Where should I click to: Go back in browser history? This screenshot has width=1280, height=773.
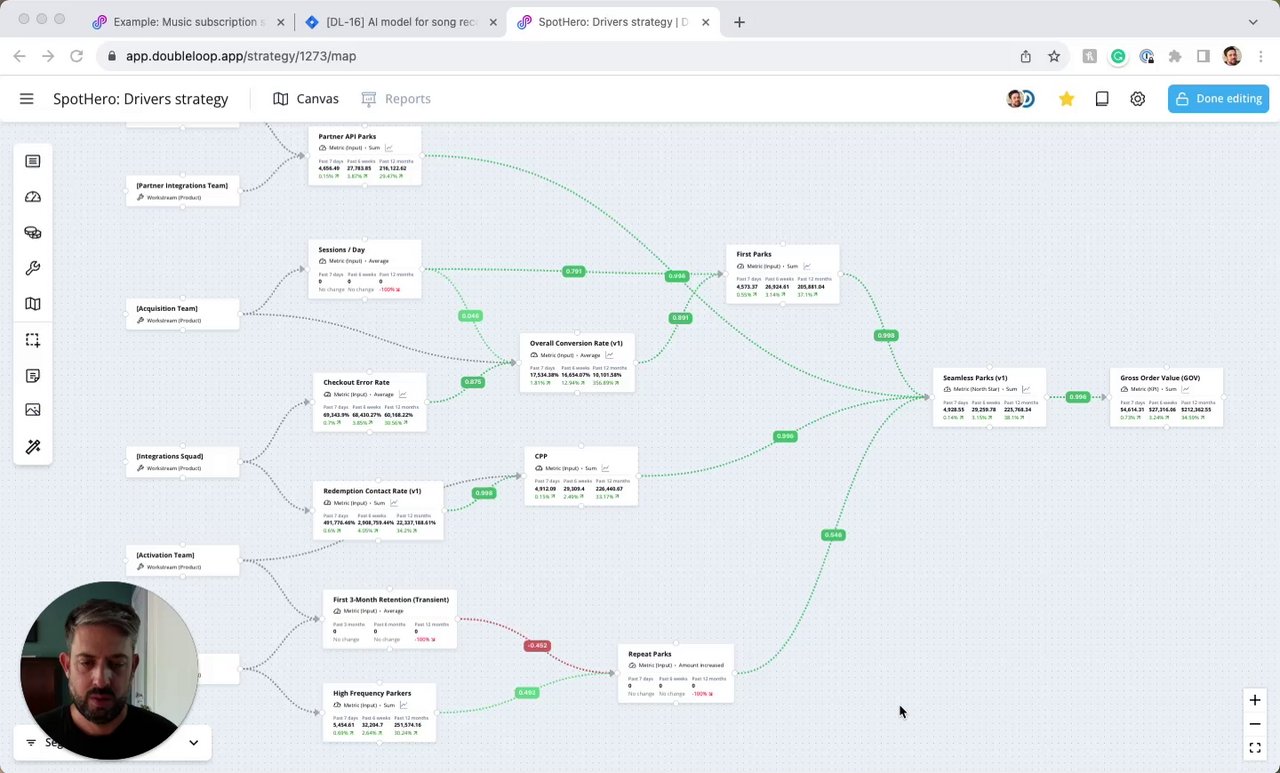[x=19, y=56]
